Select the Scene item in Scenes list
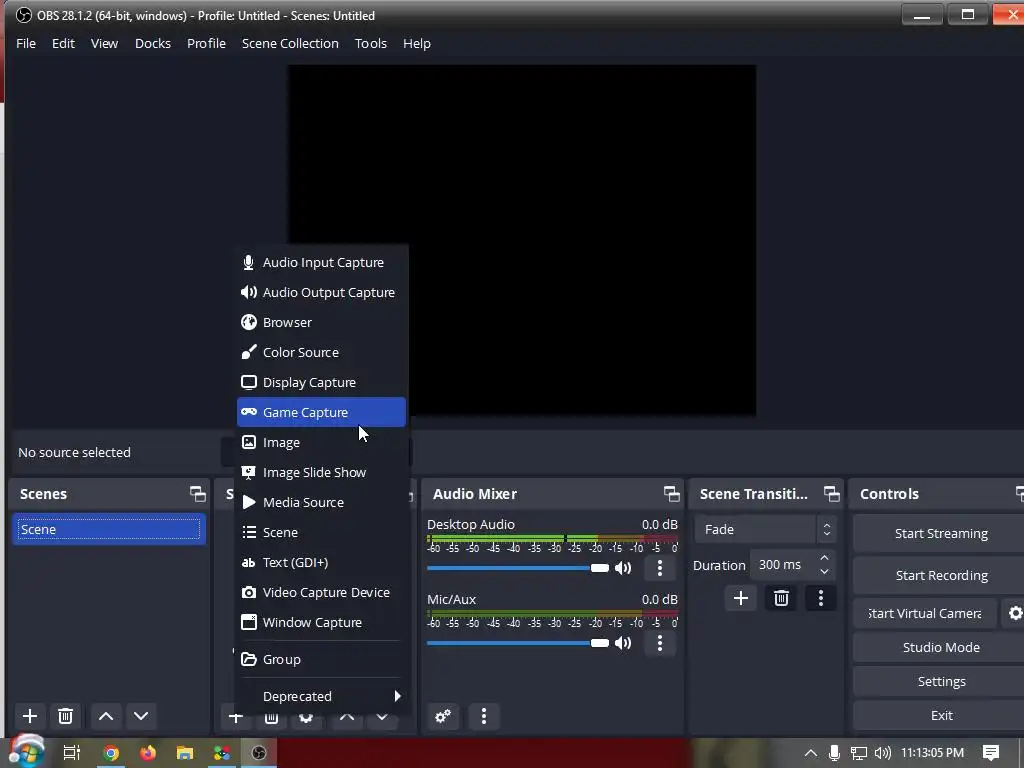 point(109,530)
